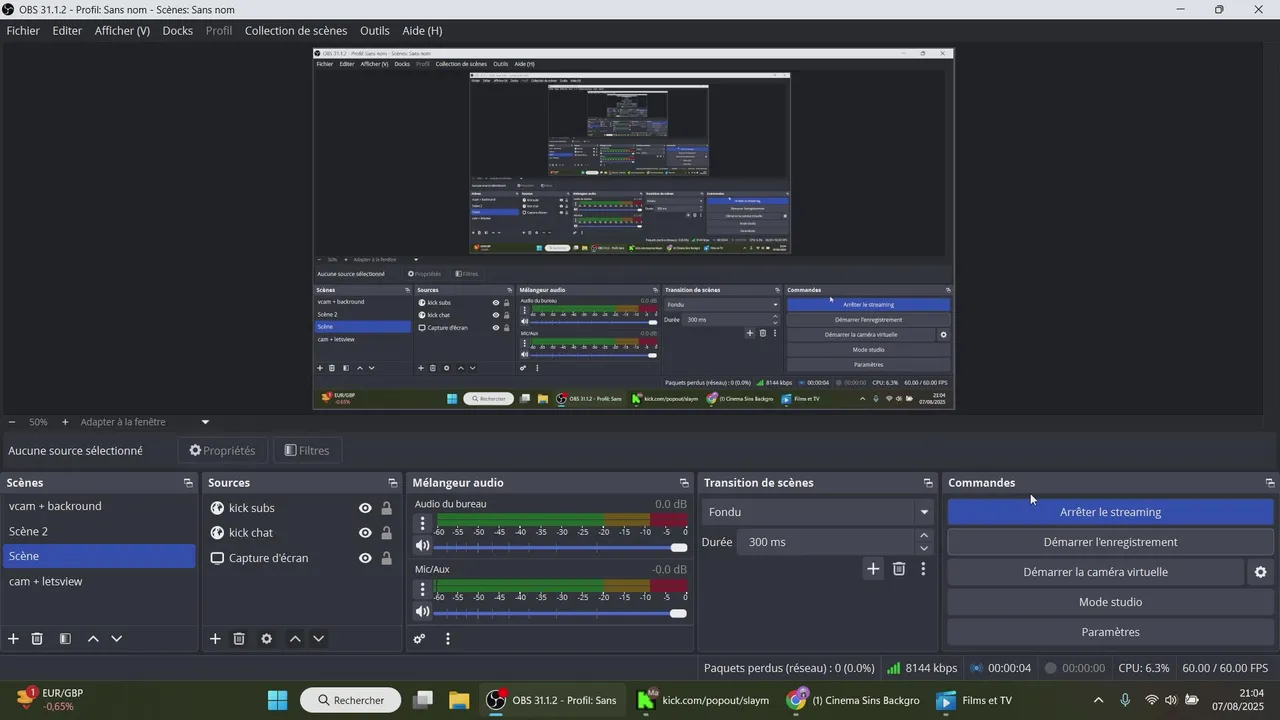
Task: Toggle lock on kick subs source
Action: click(x=387, y=508)
